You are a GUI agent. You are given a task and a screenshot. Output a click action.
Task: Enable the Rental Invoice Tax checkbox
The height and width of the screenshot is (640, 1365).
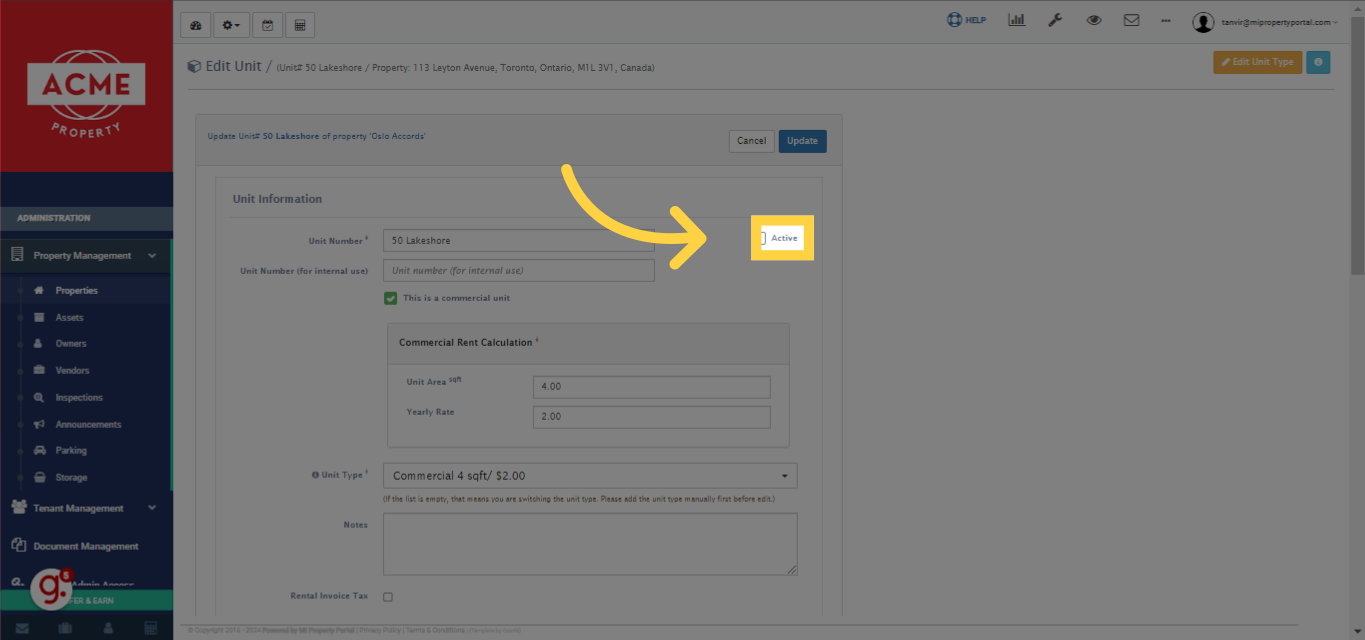point(388,597)
